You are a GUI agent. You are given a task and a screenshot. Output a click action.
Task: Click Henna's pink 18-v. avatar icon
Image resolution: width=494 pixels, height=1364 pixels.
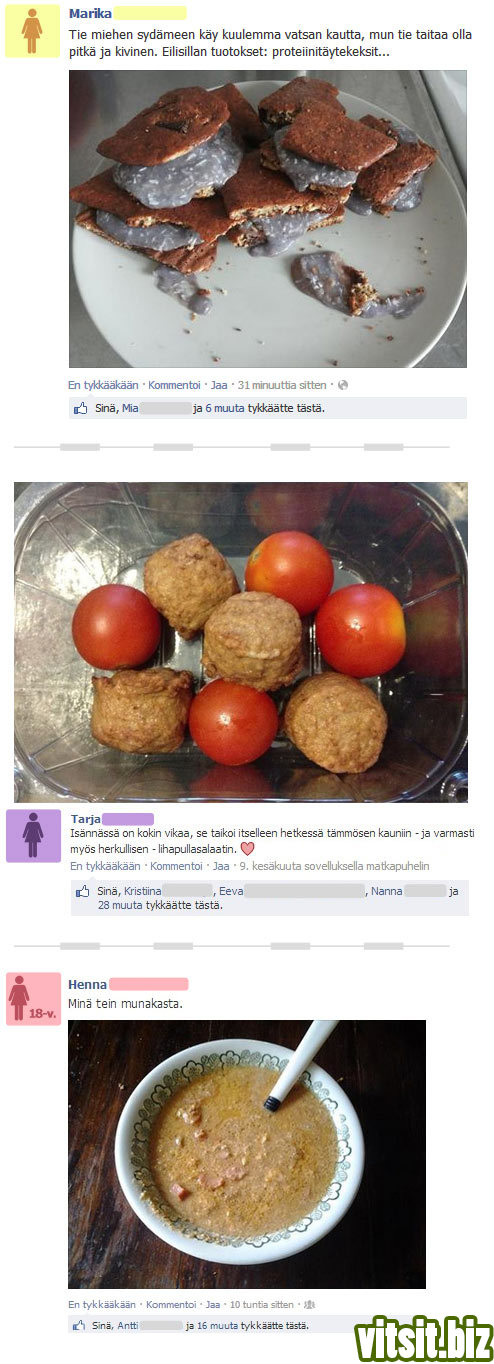(x=33, y=998)
